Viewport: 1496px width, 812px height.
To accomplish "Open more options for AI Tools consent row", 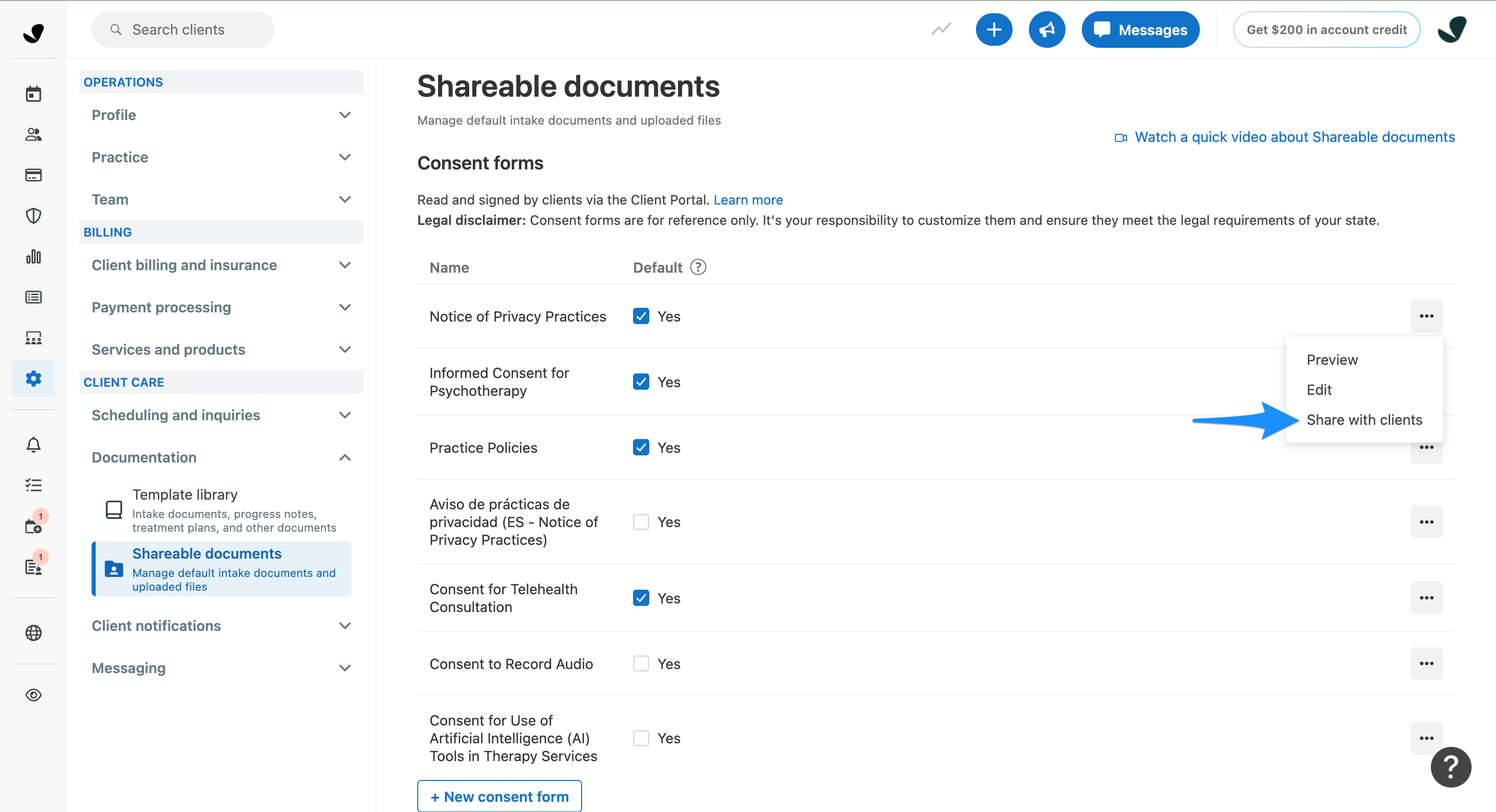I will 1426,738.
